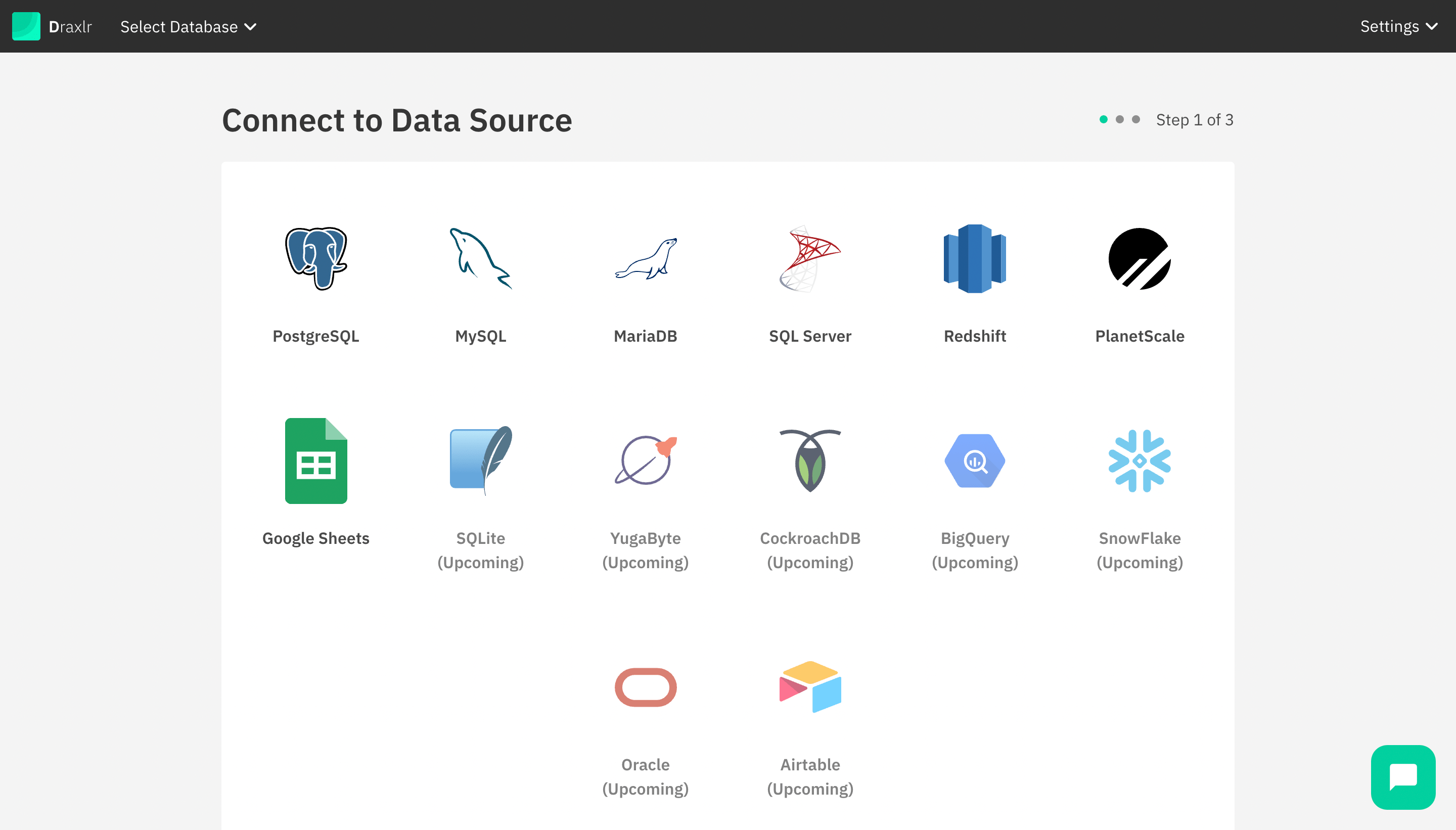Click the MariaDB label
The width and height of the screenshot is (1456, 830).
pyautogui.click(x=645, y=336)
